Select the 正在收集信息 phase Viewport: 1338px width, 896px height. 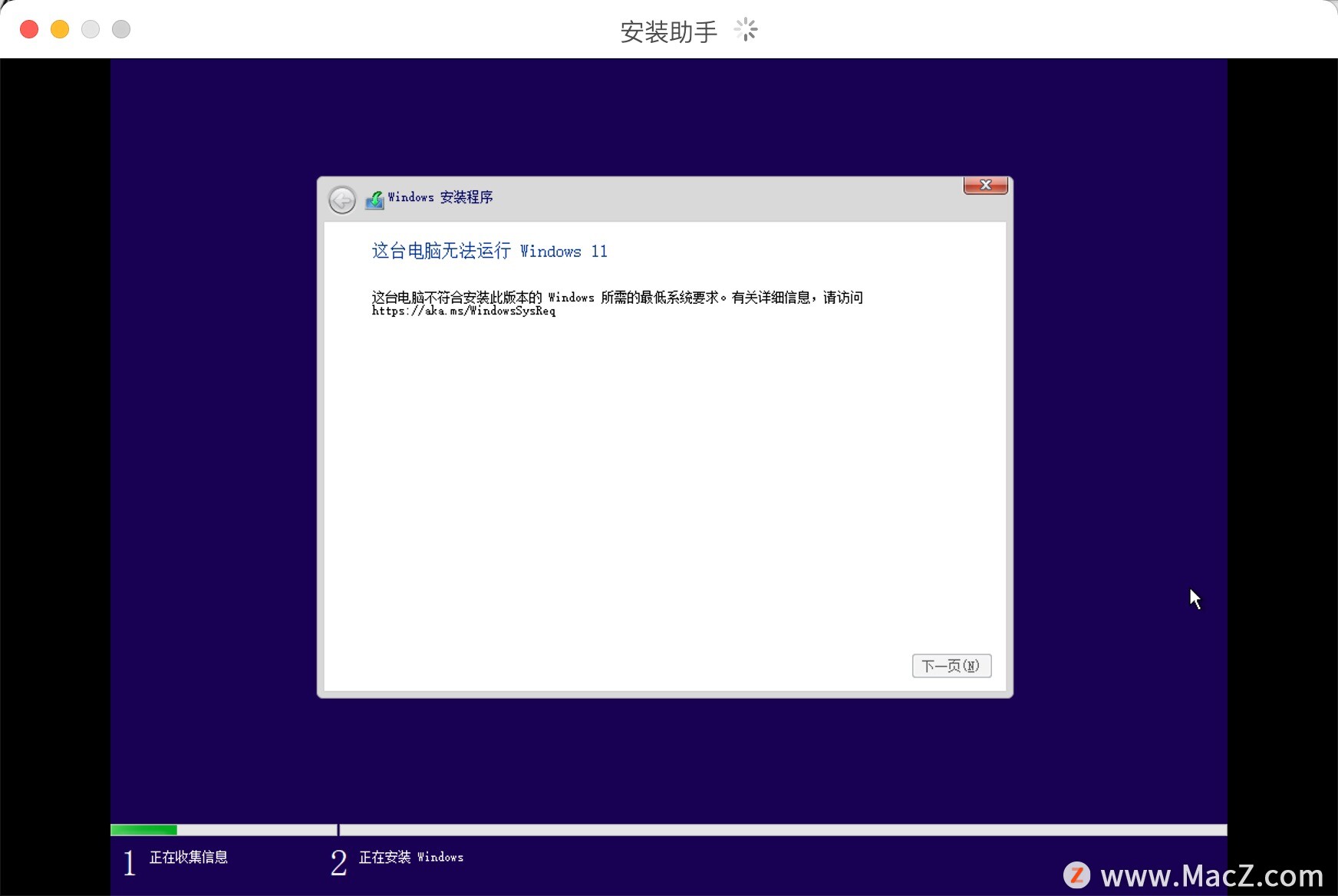(188, 857)
